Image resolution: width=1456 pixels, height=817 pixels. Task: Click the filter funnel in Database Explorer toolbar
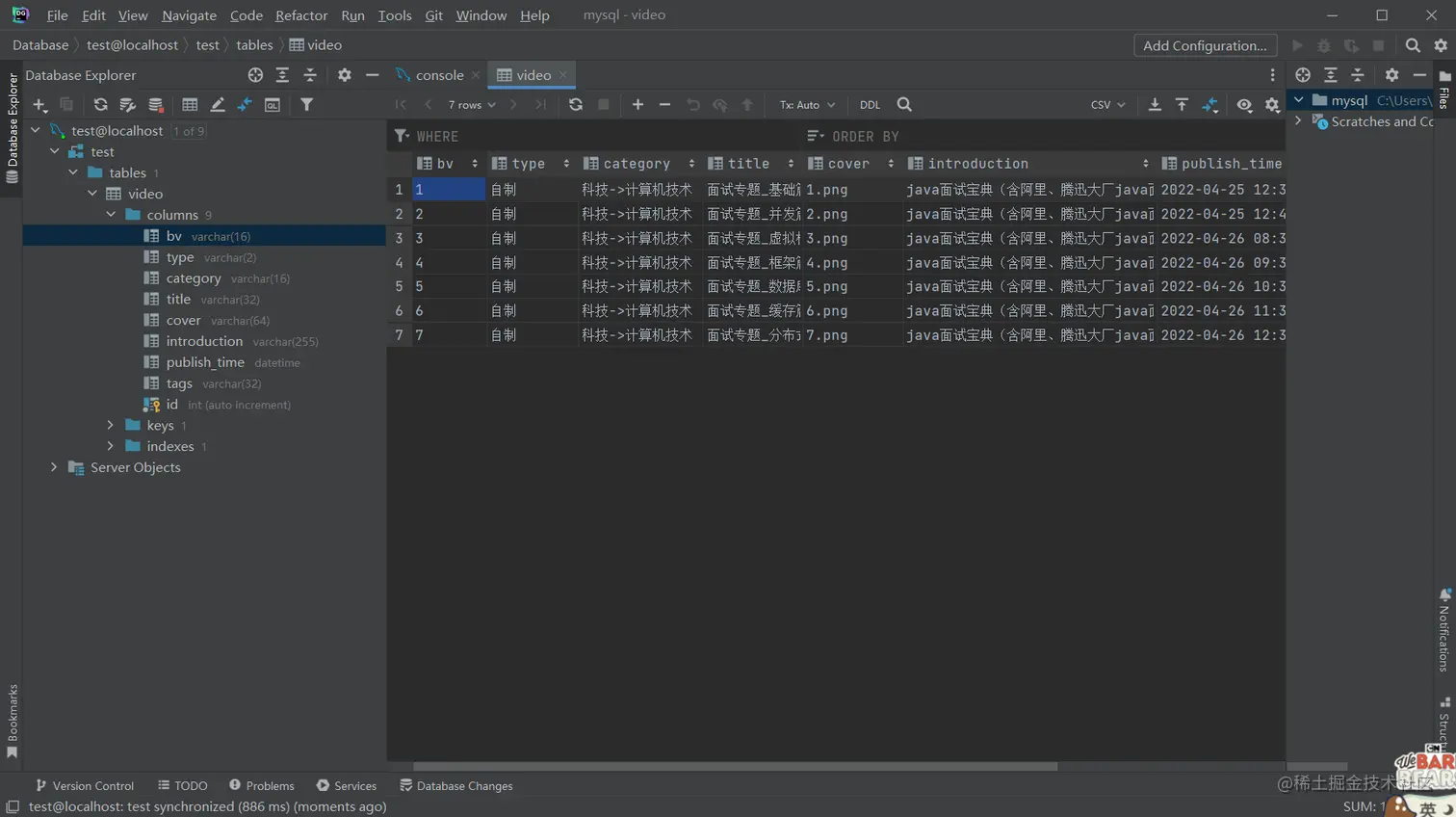pyautogui.click(x=306, y=105)
